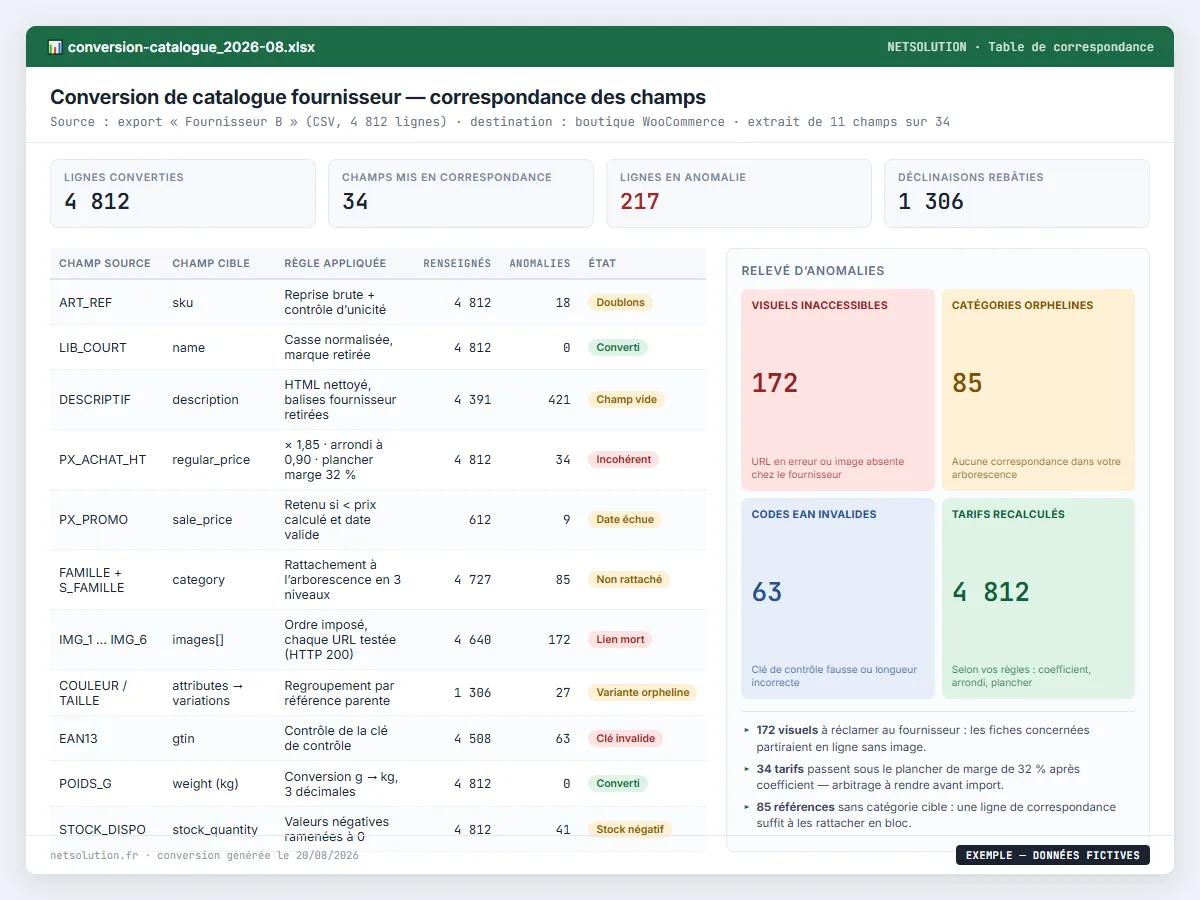Click the Relevé d'anomalies panel heading
This screenshot has width=1200, height=900.
(812, 271)
